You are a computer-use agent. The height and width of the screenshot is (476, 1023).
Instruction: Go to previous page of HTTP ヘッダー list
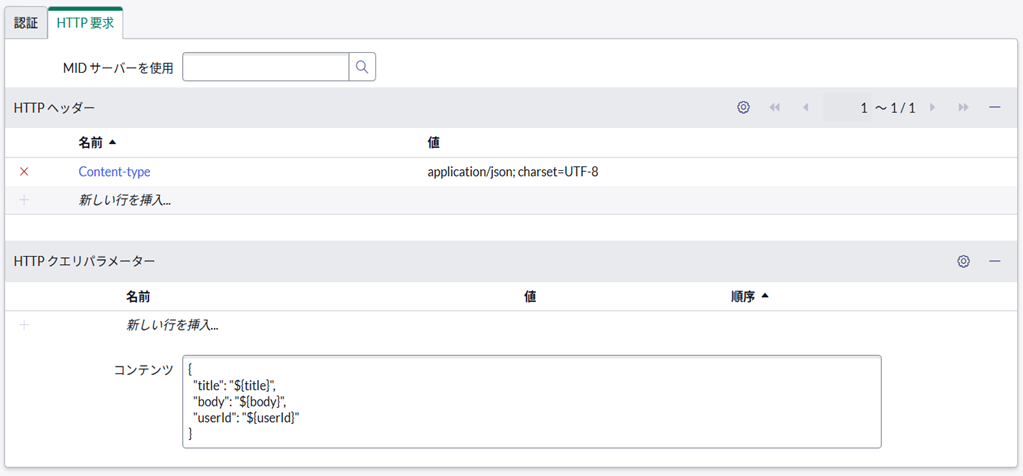pos(805,108)
